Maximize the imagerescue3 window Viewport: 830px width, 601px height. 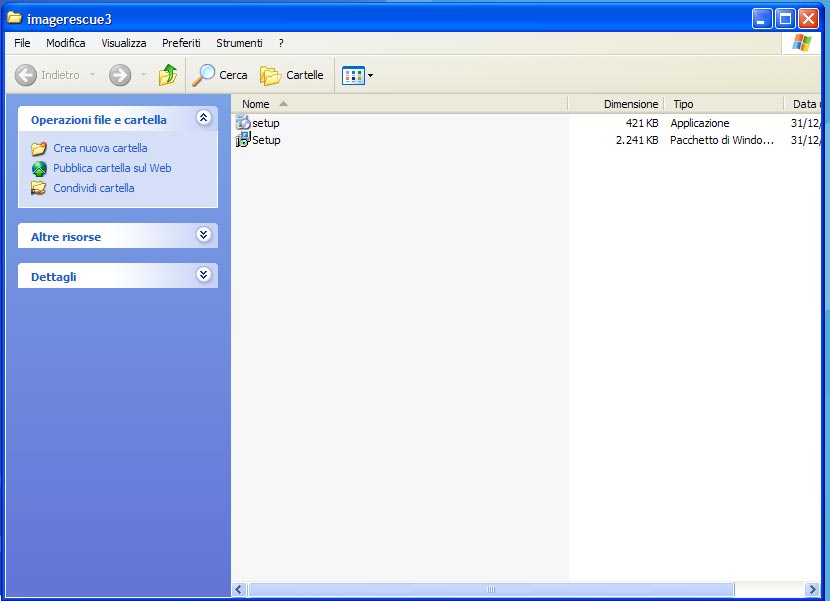(x=785, y=19)
